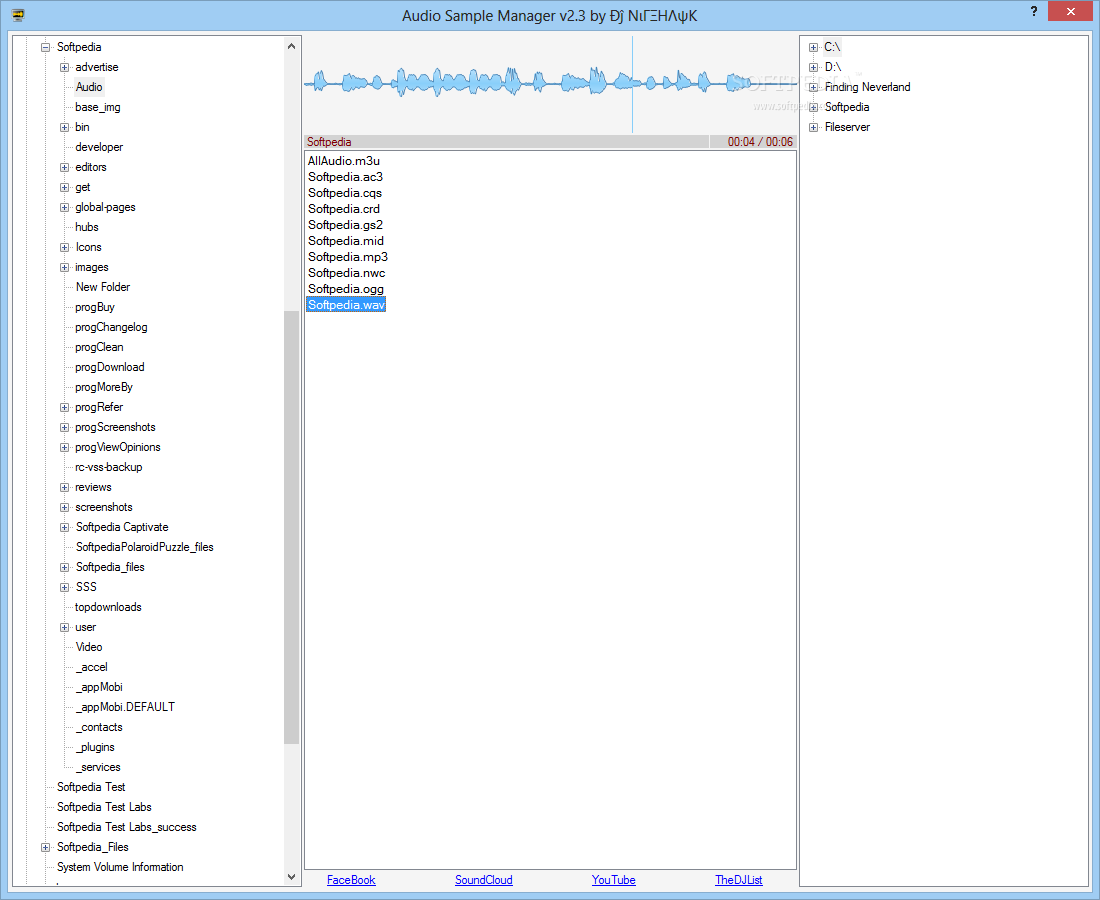Open the FaceBook link
Viewport: 1100px width, 900px height.
tap(351, 880)
